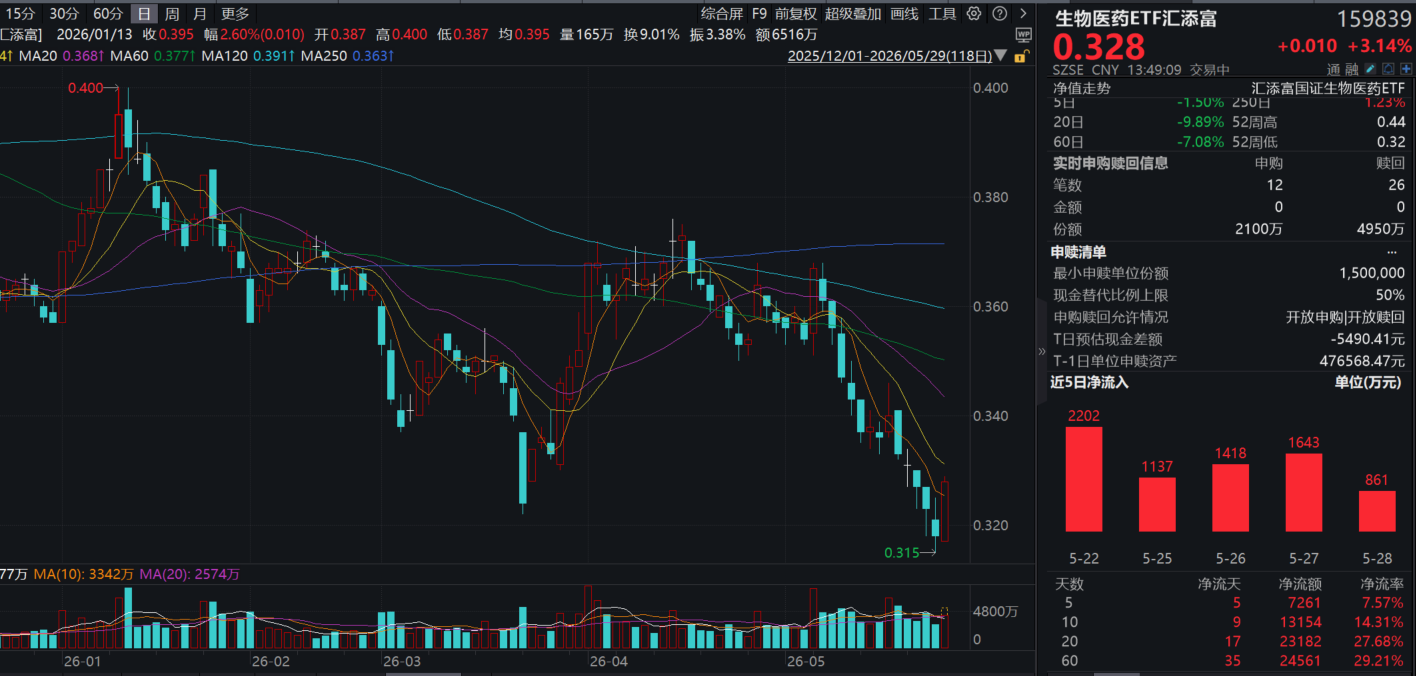This screenshot has height=676, width=1416.
Task: Toggle 前复权 price adjustment
Action: coord(796,14)
